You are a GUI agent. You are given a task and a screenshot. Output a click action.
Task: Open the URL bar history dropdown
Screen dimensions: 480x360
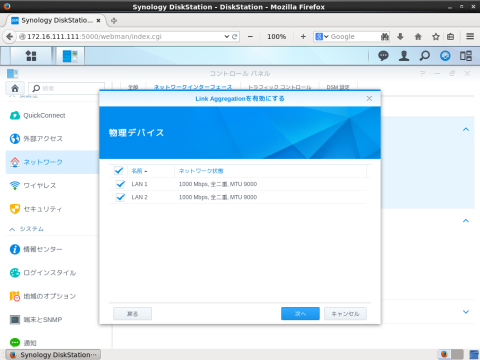coord(226,37)
